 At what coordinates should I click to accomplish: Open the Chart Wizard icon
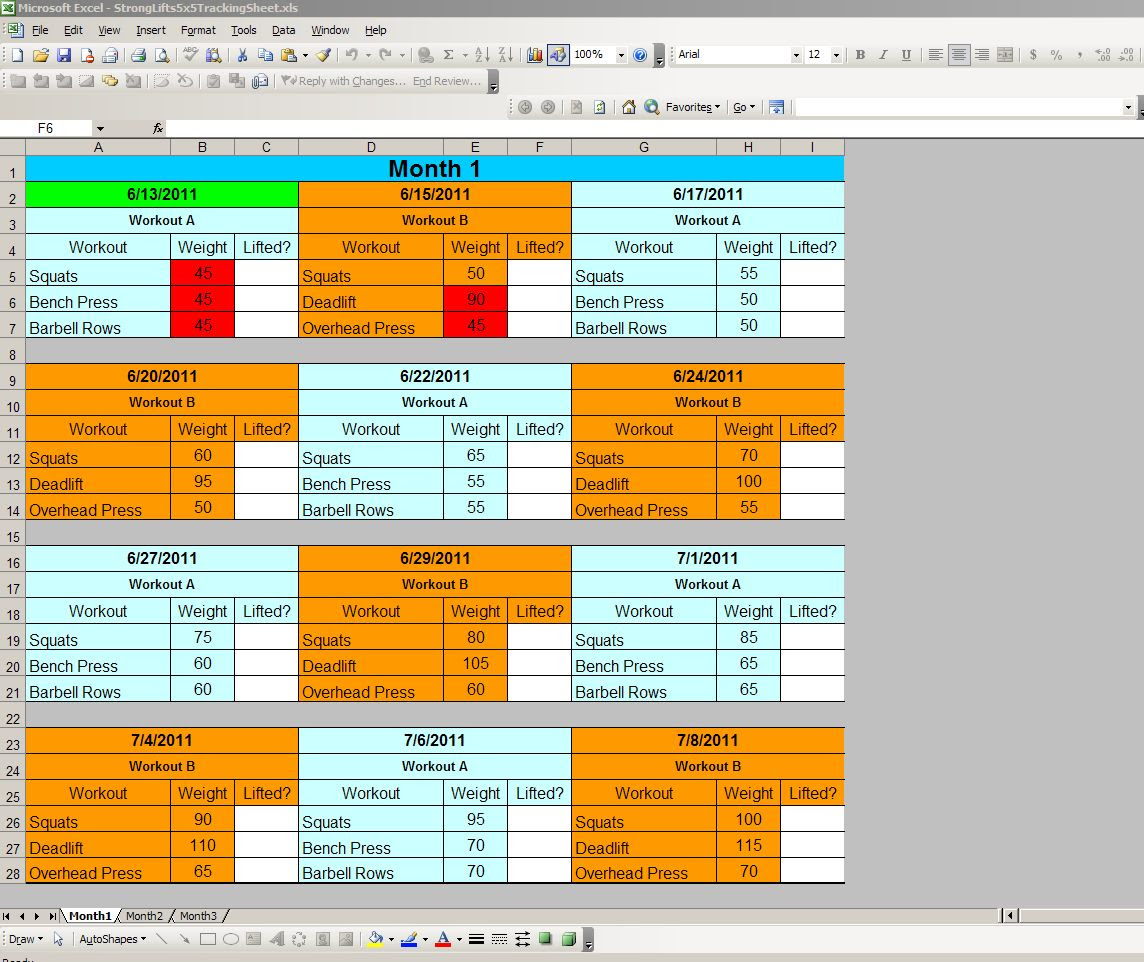pos(535,55)
